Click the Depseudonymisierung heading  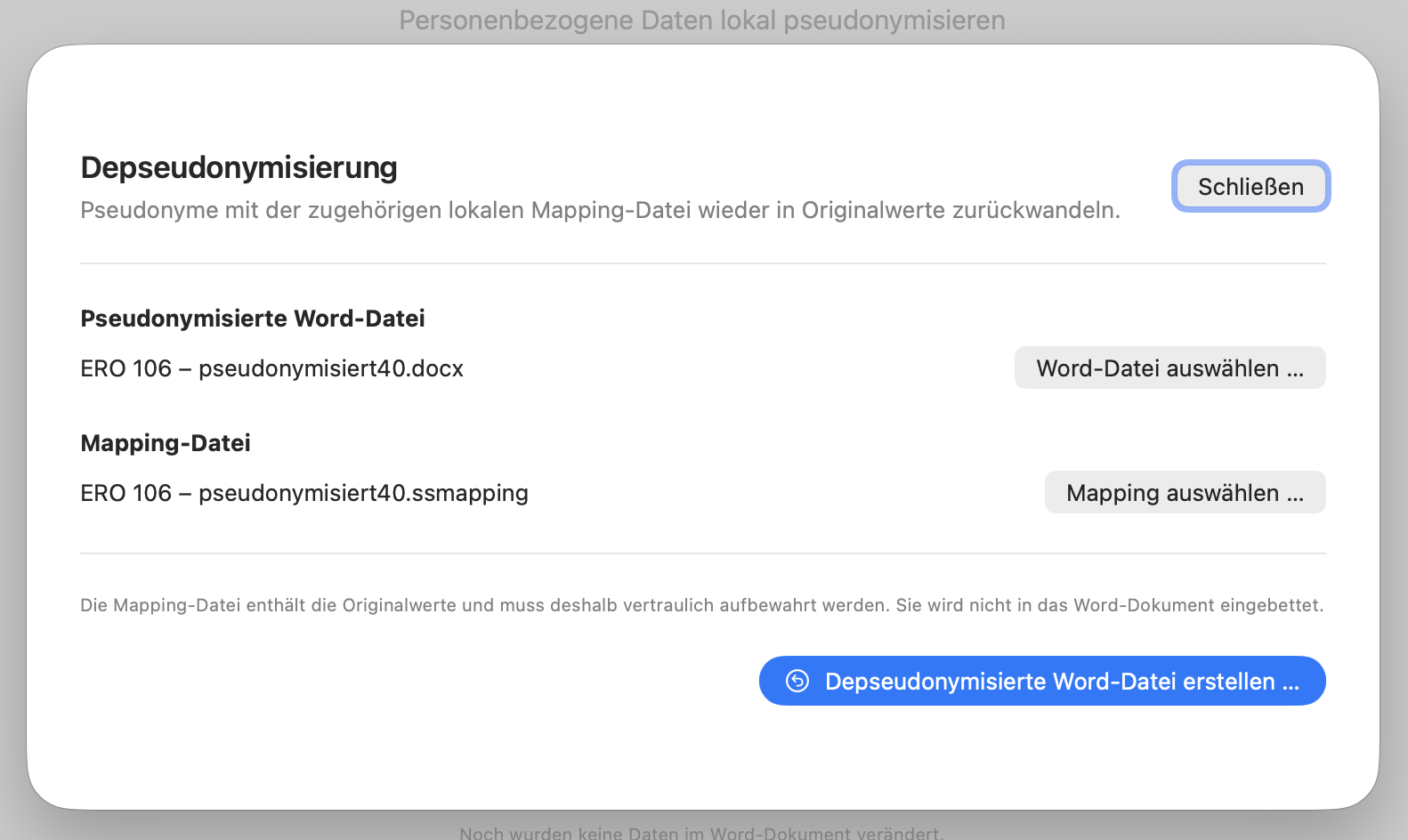(239, 167)
